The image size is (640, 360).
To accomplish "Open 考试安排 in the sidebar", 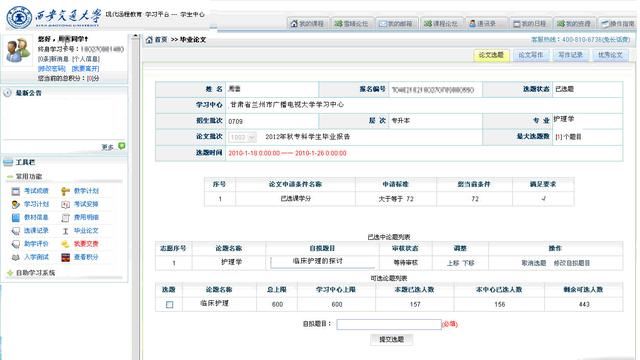I will (x=86, y=204).
